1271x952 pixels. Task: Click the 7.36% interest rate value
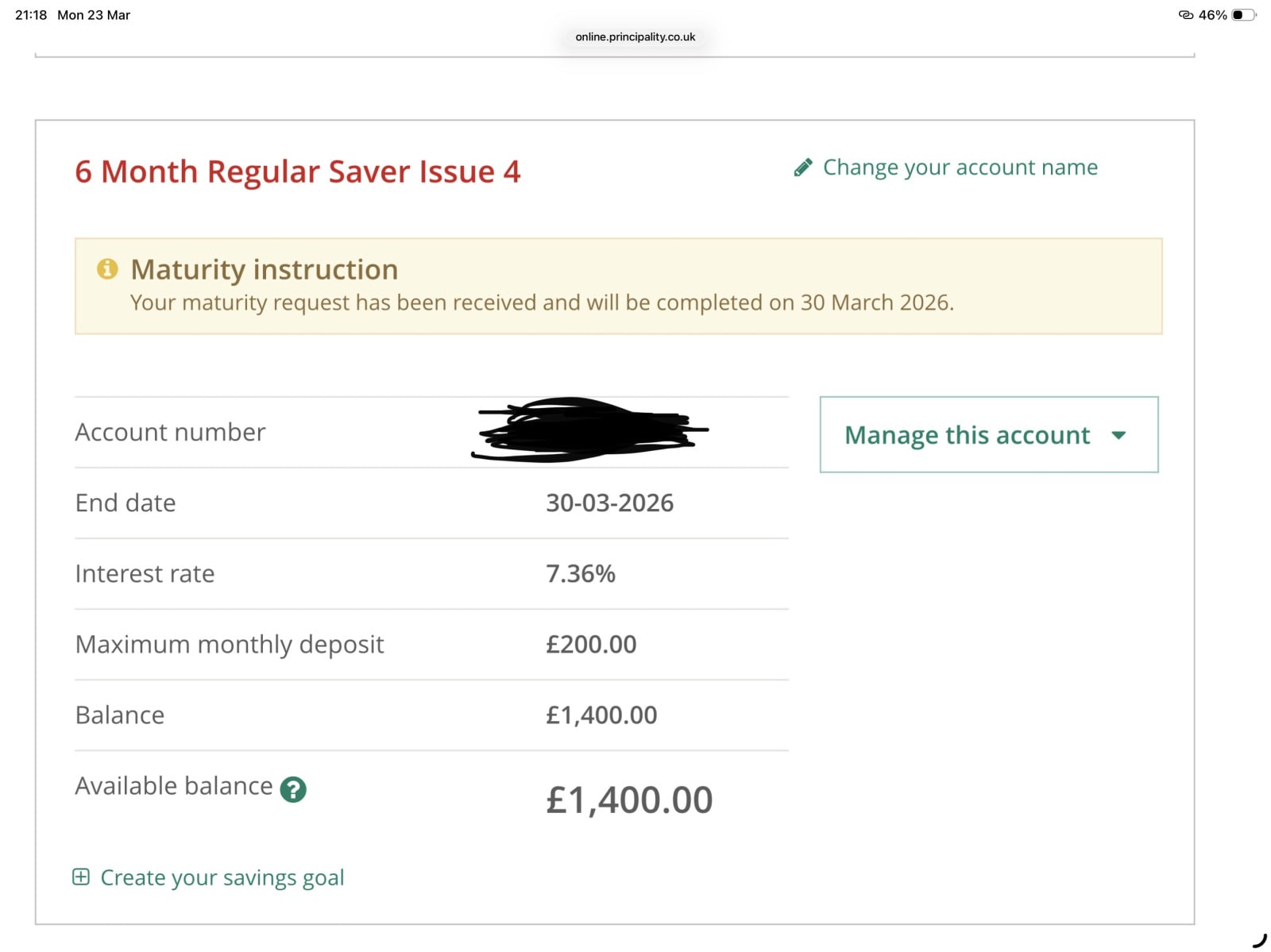click(581, 573)
